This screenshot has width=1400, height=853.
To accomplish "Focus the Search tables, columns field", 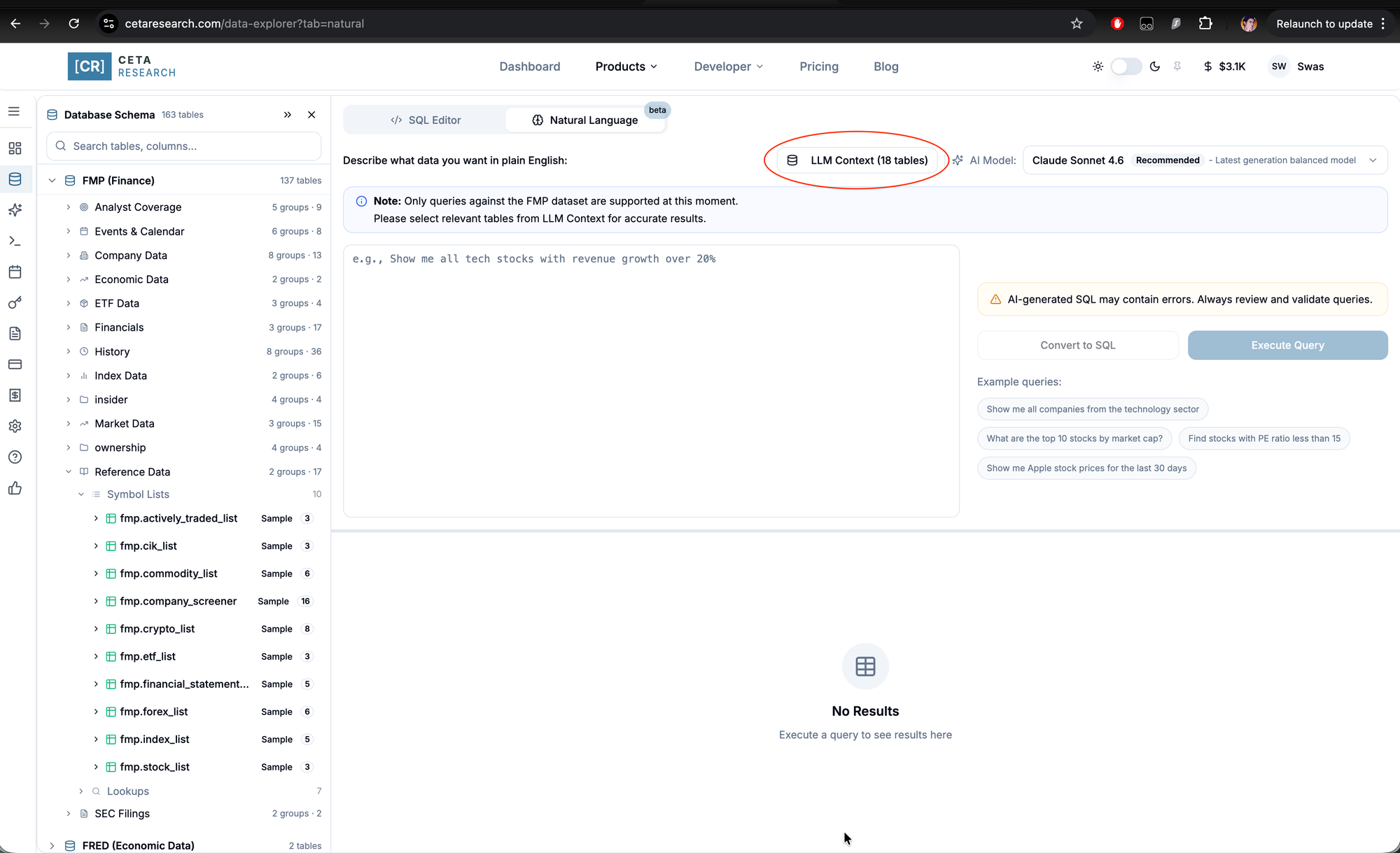I will pyautogui.click(x=184, y=146).
